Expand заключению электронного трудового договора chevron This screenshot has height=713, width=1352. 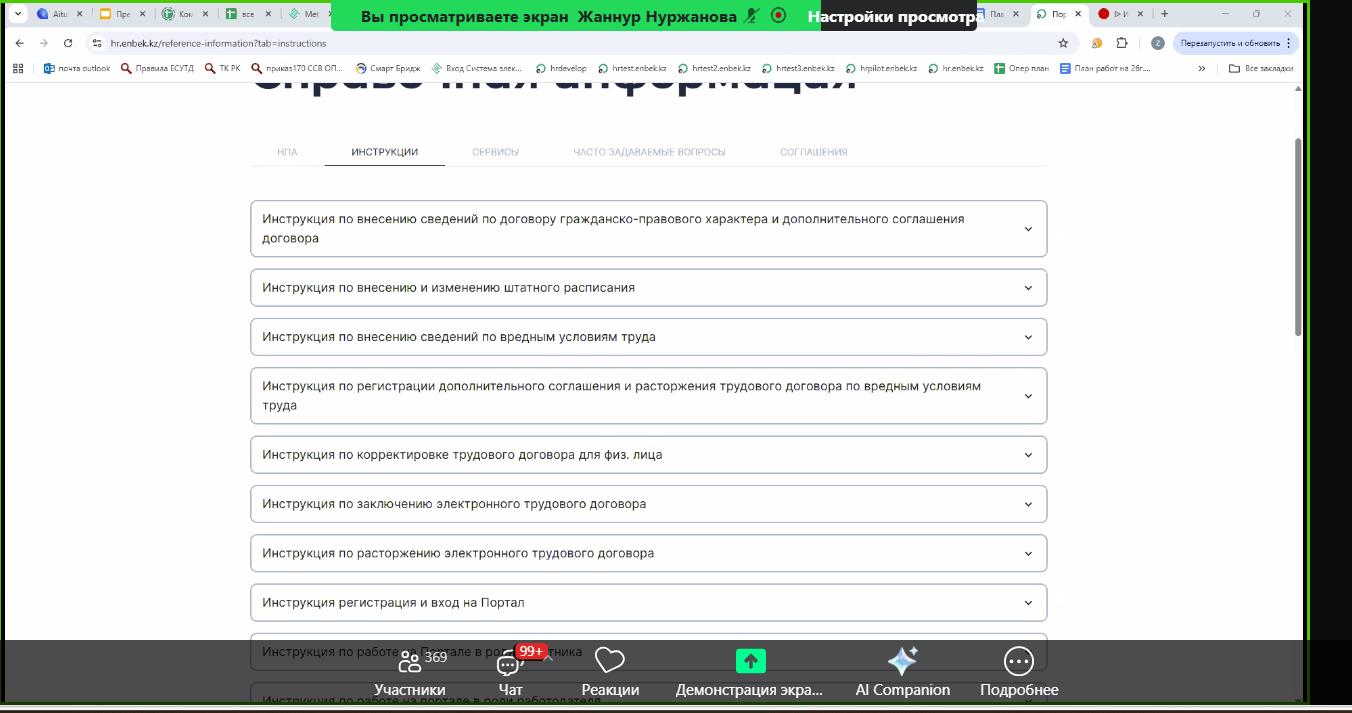pyautogui.click(x=1028, y=504)
